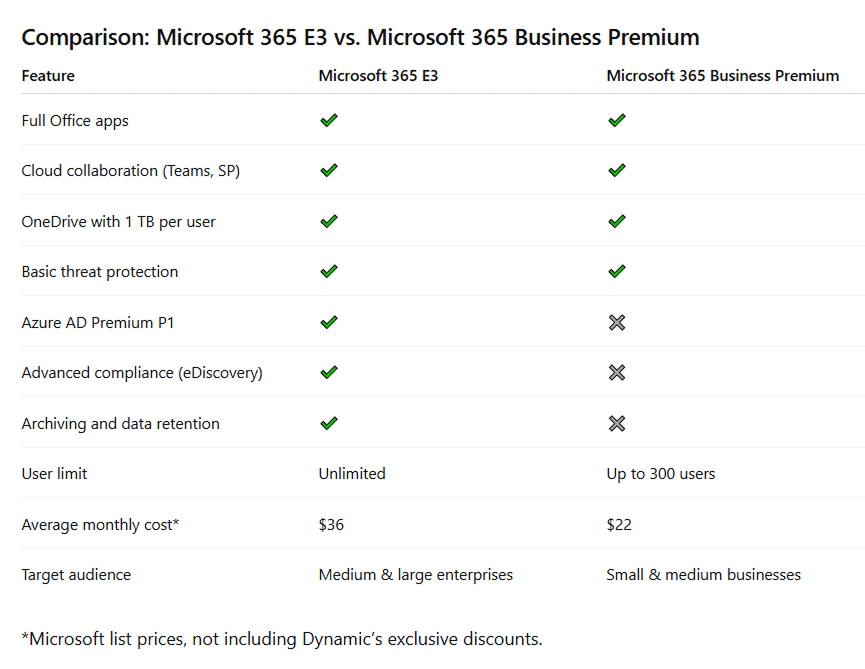Click the $22 monthly cost value

[x=619, y=524]
